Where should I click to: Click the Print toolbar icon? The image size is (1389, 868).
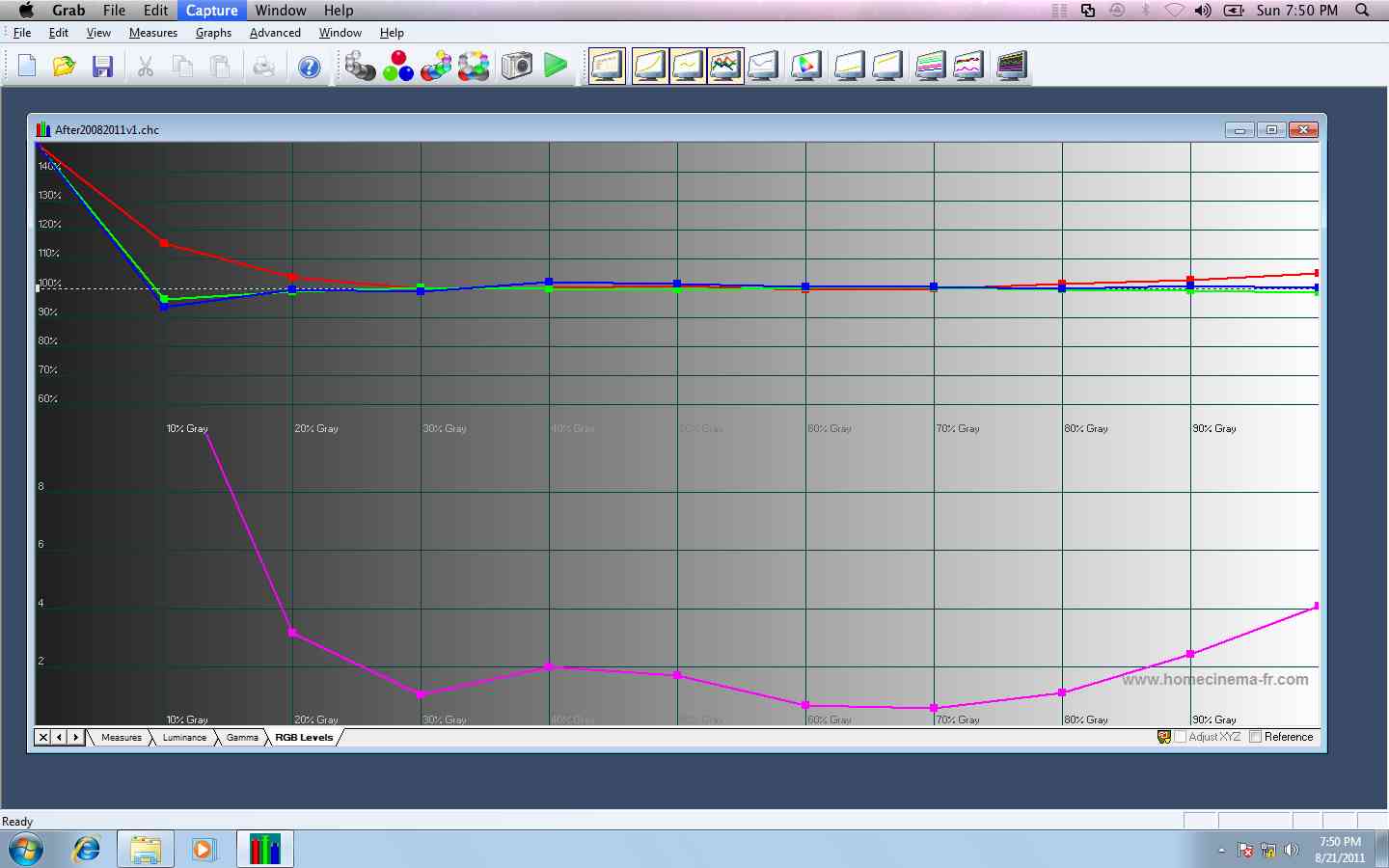point(263,67)
